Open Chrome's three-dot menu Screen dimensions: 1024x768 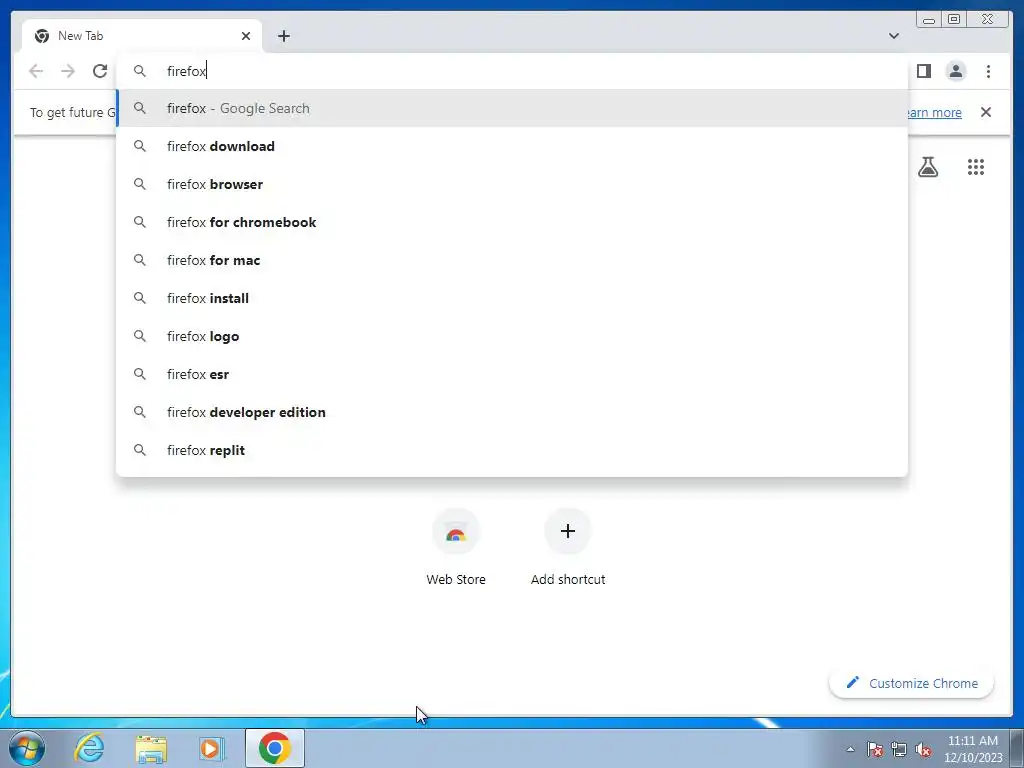(988, 71)
